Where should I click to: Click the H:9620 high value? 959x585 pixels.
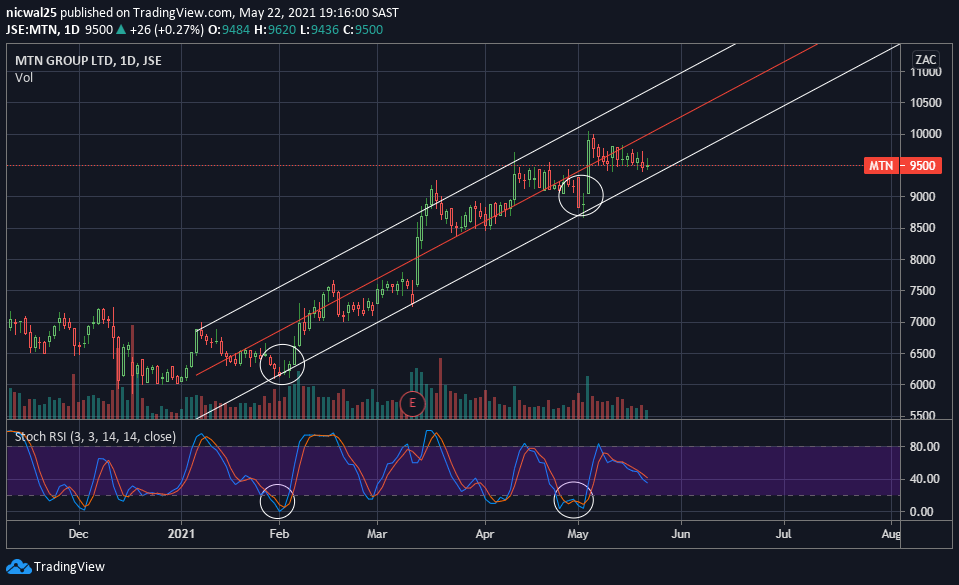pos(275,29)
